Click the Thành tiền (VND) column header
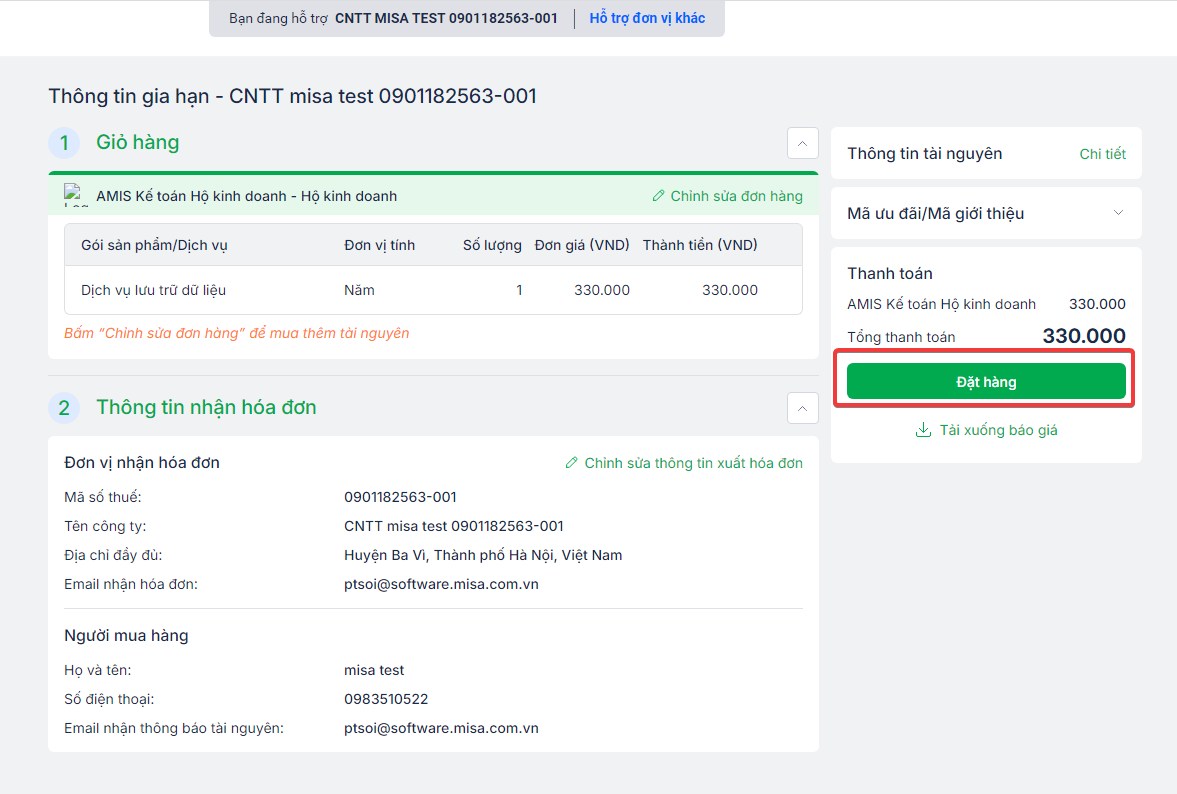 click(x=700, y=245)
